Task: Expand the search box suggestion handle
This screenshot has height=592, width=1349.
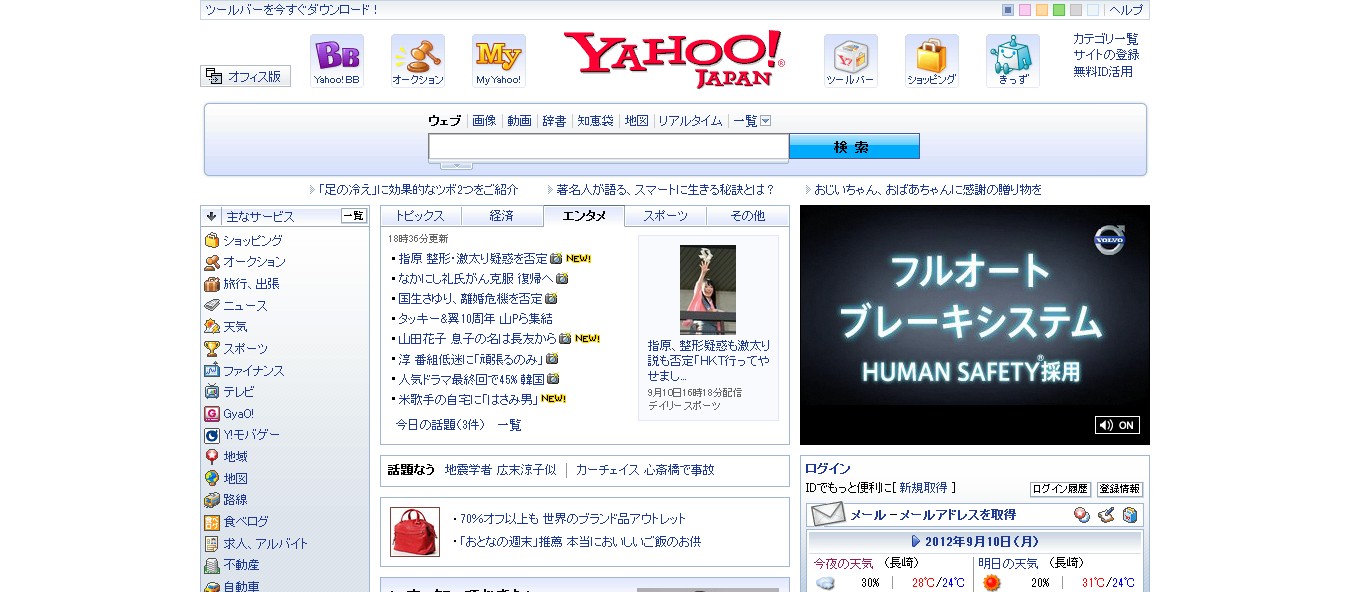Action: coord(456,165)
